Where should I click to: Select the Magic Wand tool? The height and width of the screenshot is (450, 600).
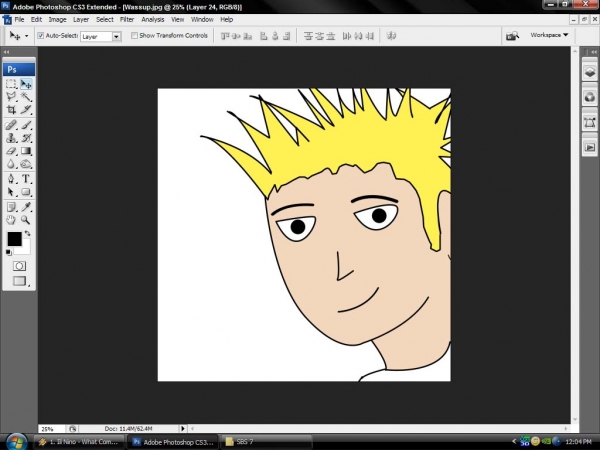pyautogui.click(x=26, y=97)
